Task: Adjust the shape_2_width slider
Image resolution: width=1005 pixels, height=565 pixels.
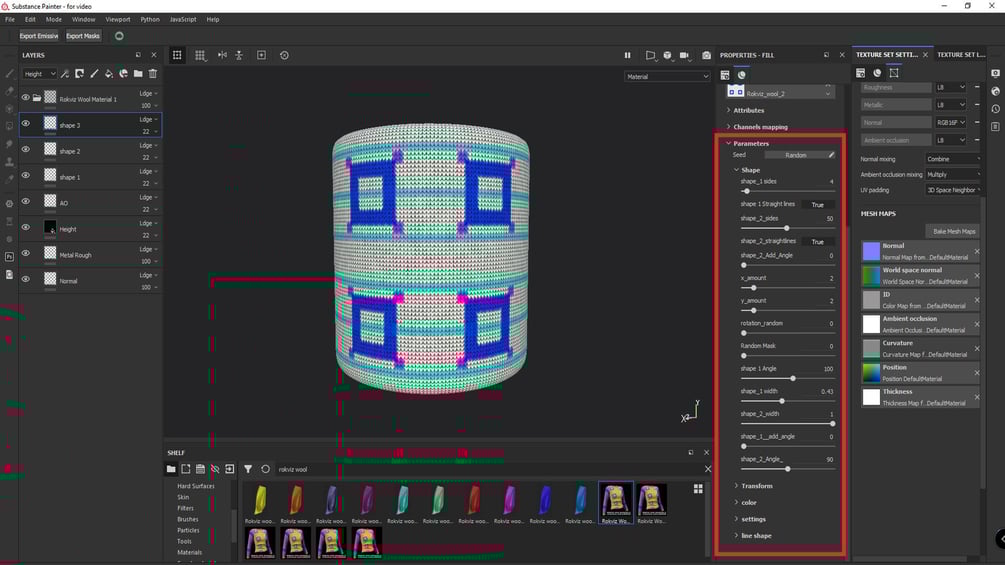Action: 787,423
